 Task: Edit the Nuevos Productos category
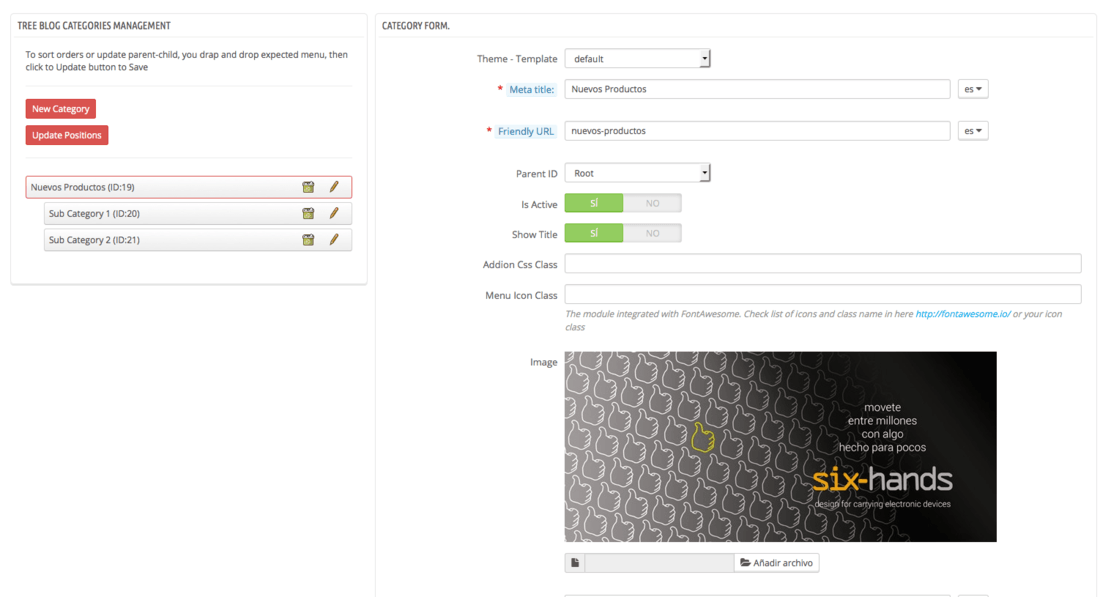(x=334, y=187)
